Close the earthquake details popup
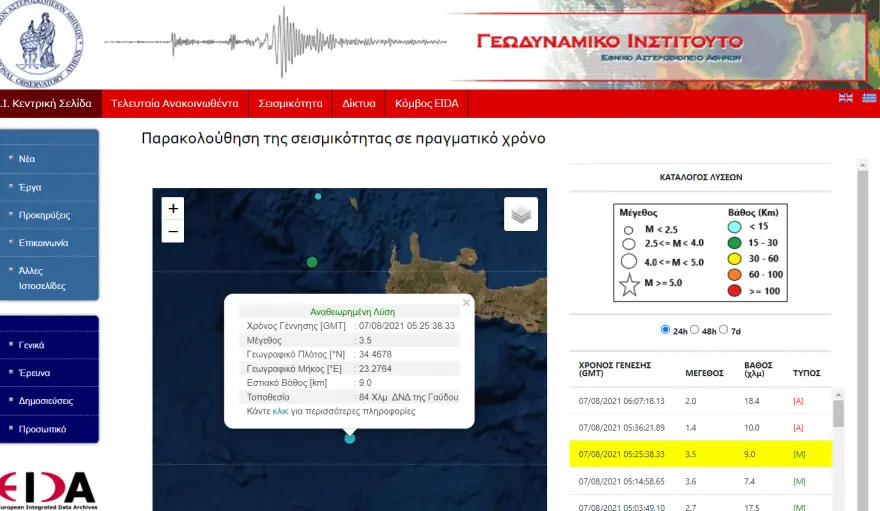Screen dimensions: 880x511 (466, 303)
